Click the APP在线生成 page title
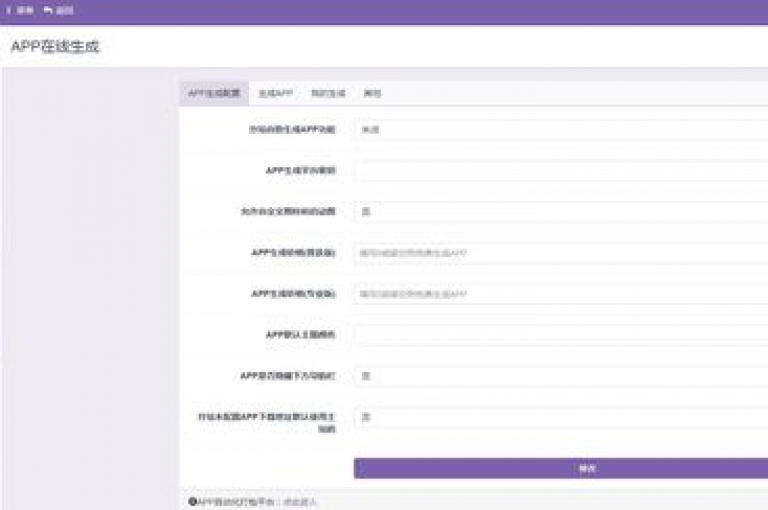The width and height of the screenshot is (768, 510). (x=55, y=47)
